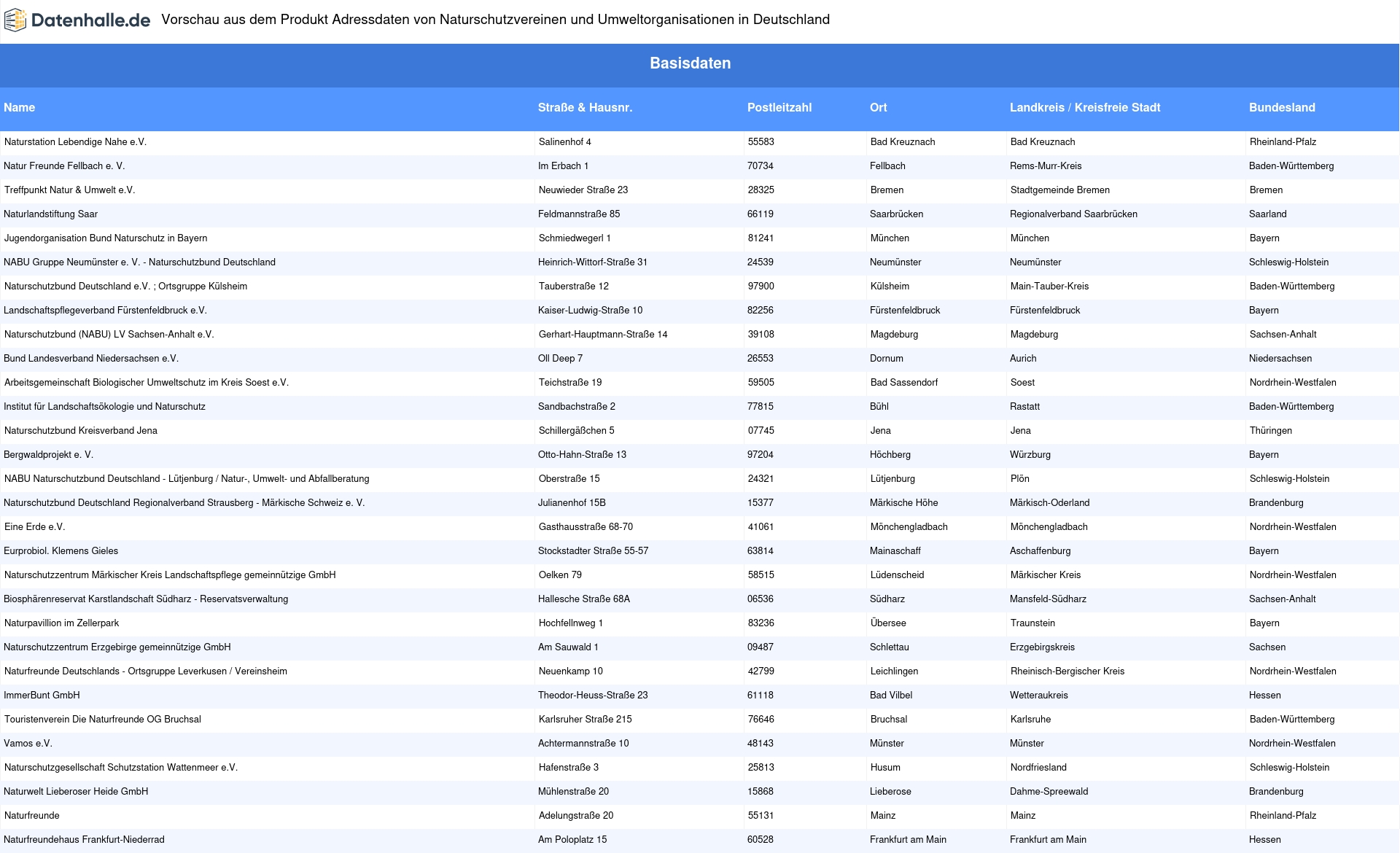Click Landkreis cell Regionalverband Saarbrücken

coord(1073,214)
